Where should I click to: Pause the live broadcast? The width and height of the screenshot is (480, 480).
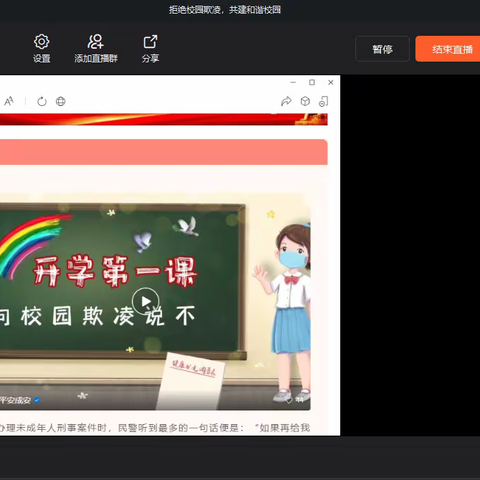click(382, 49)
